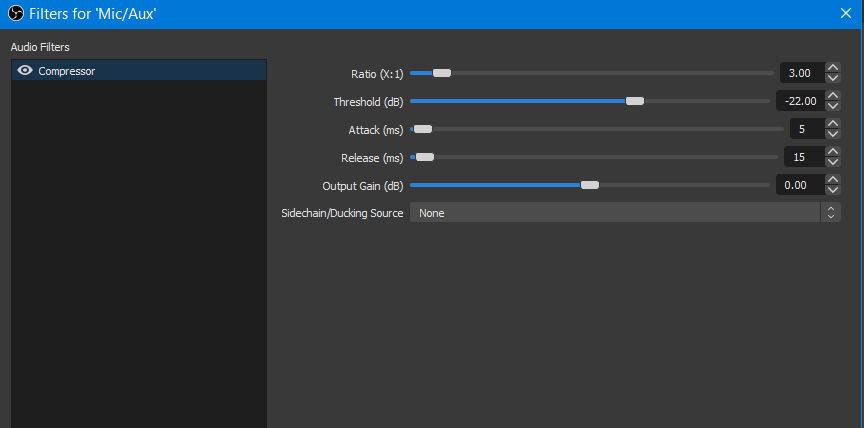
Task: Select the Compressor filter row
Action: click(x=139, y=71)
